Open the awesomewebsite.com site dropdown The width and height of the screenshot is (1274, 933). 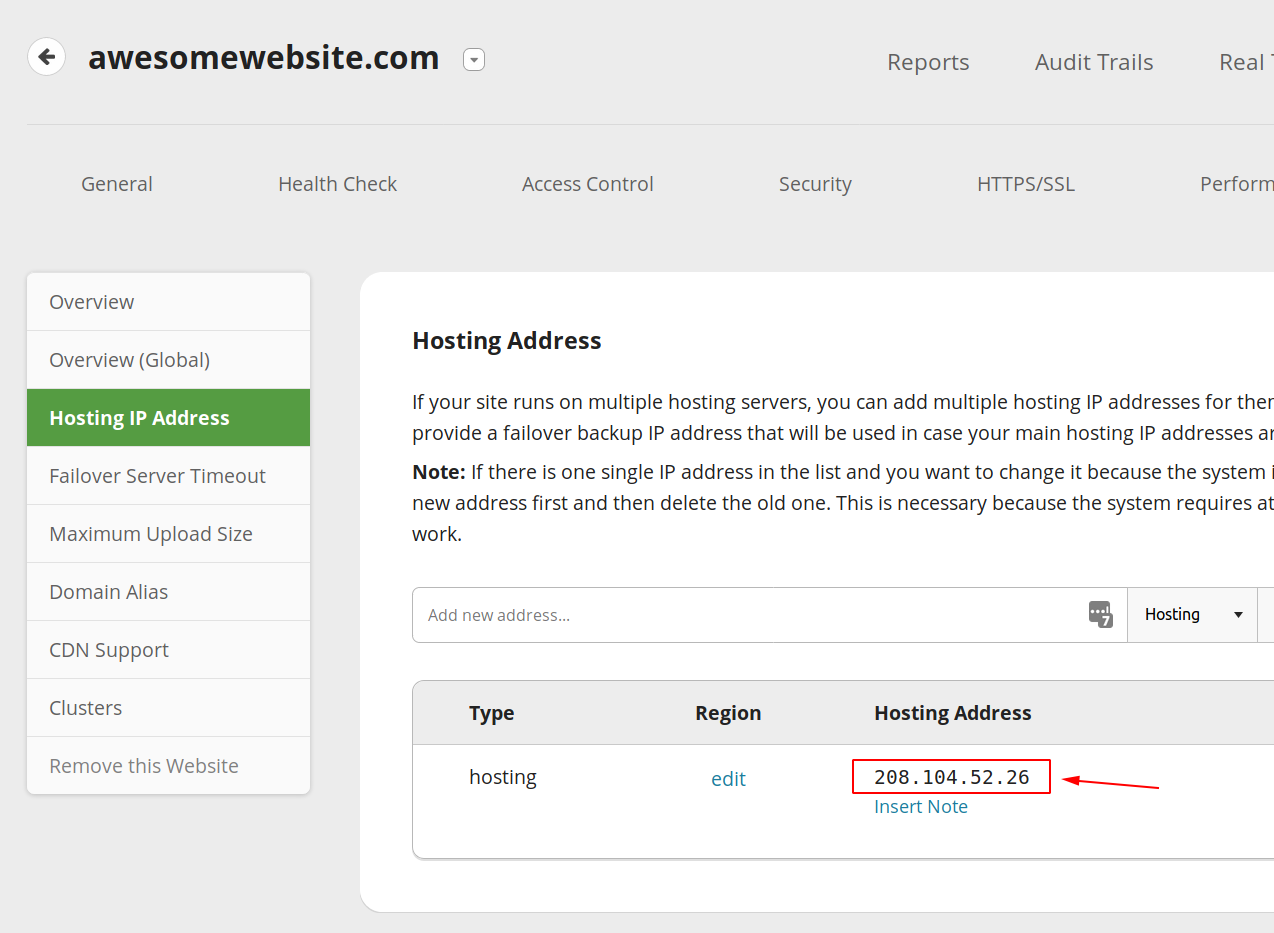(x=474, y=60)
